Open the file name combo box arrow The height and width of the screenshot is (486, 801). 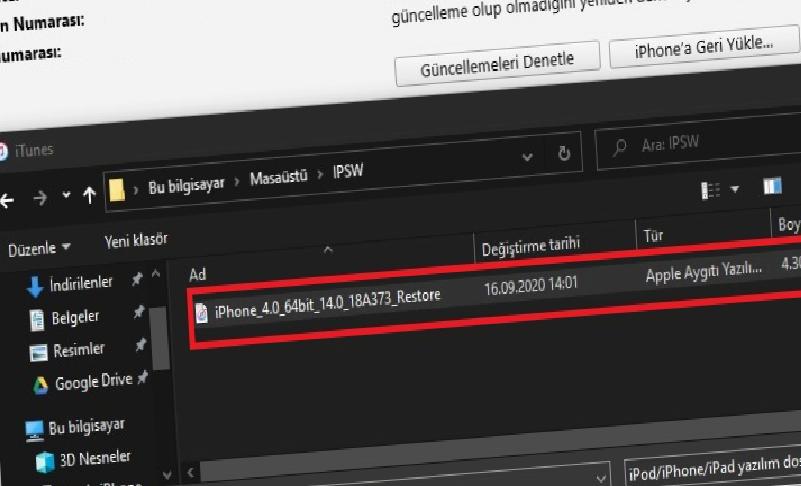point(601,478)
